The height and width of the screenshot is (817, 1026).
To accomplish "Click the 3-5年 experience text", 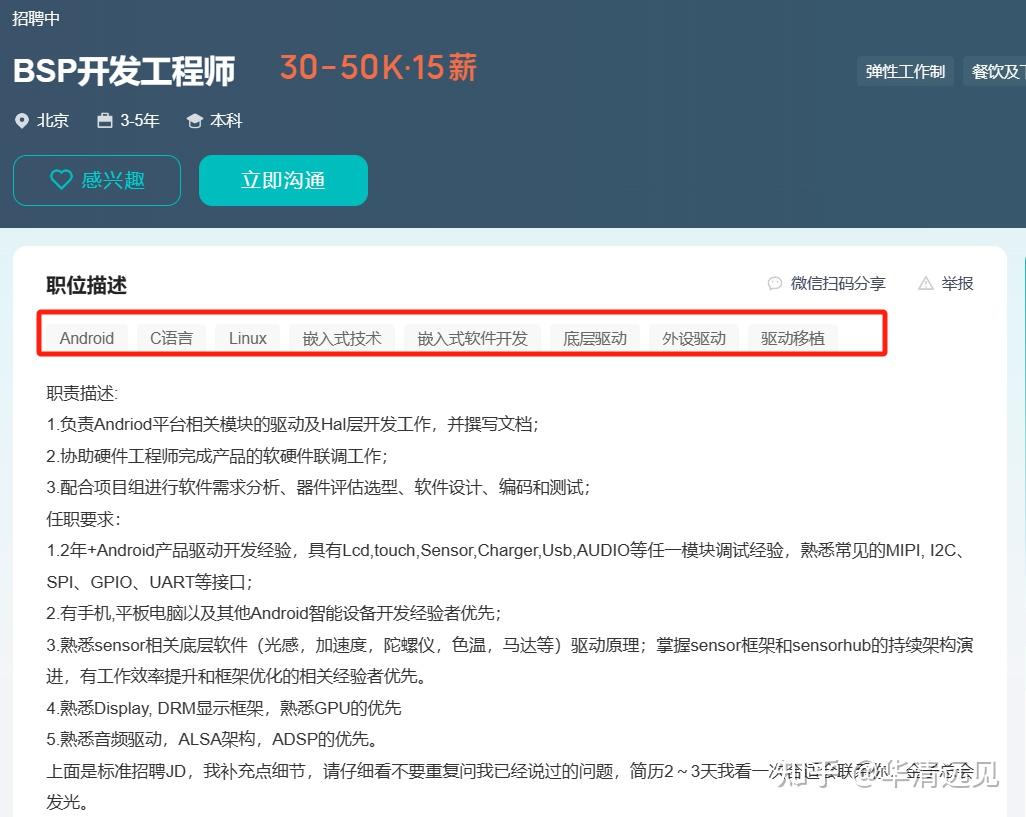I will click(x=140, y=120).
